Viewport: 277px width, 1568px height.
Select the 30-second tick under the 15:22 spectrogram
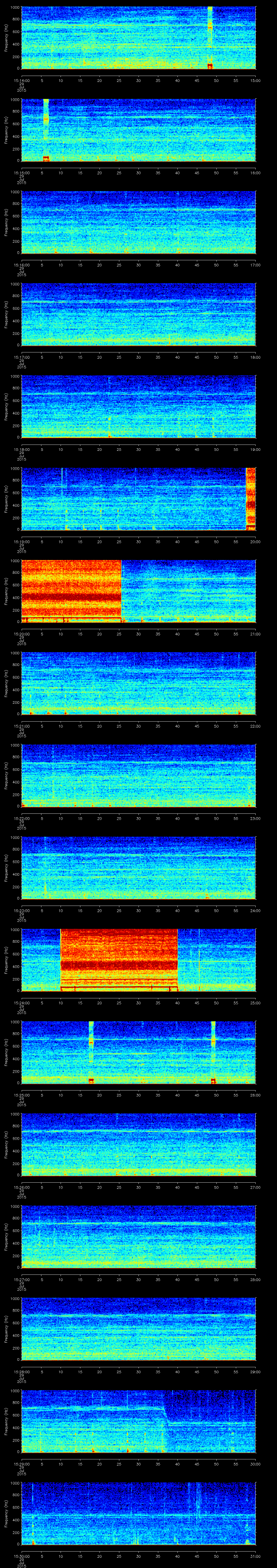(138, 818)
